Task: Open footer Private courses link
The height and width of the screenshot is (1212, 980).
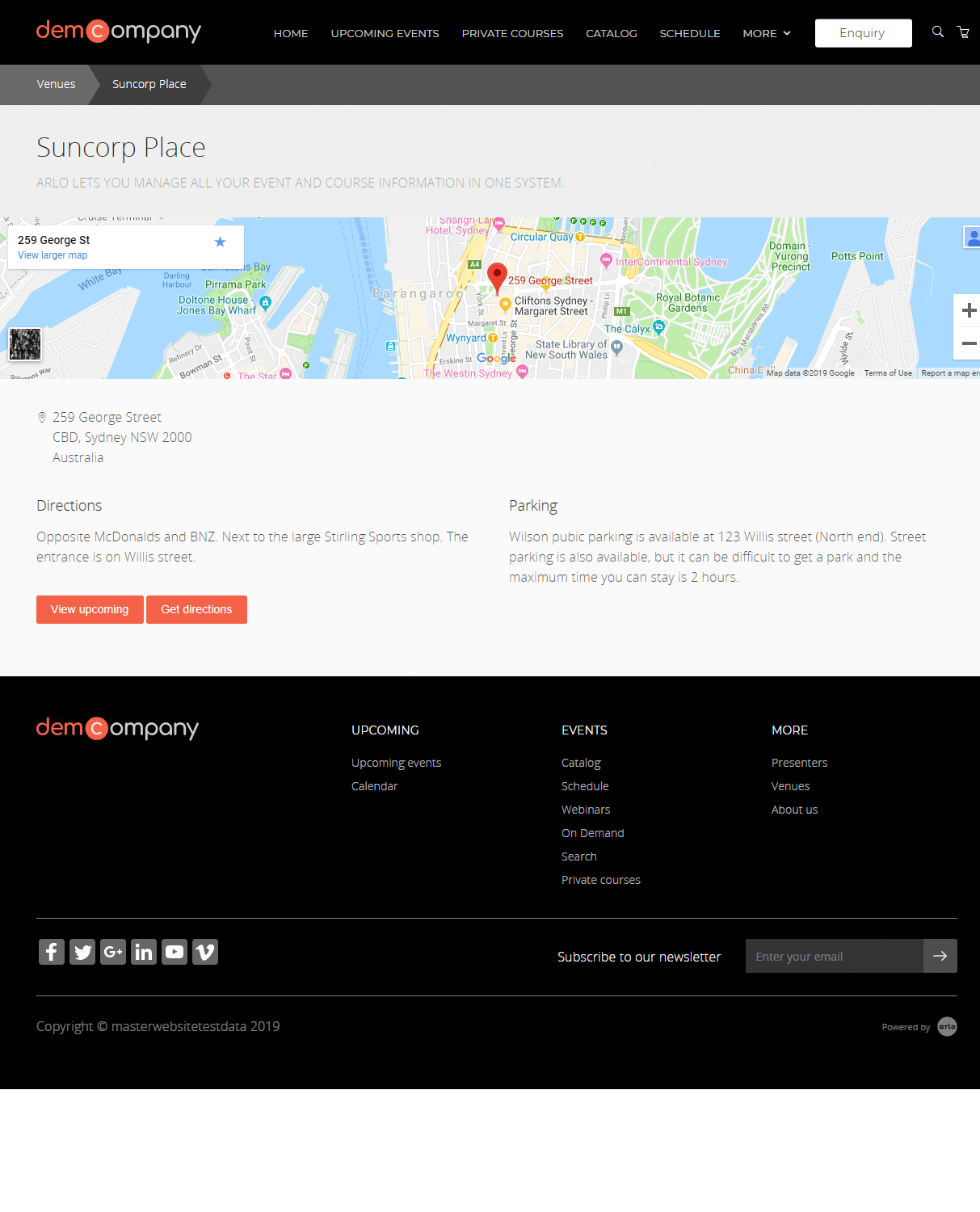Action: pos(601,880)
